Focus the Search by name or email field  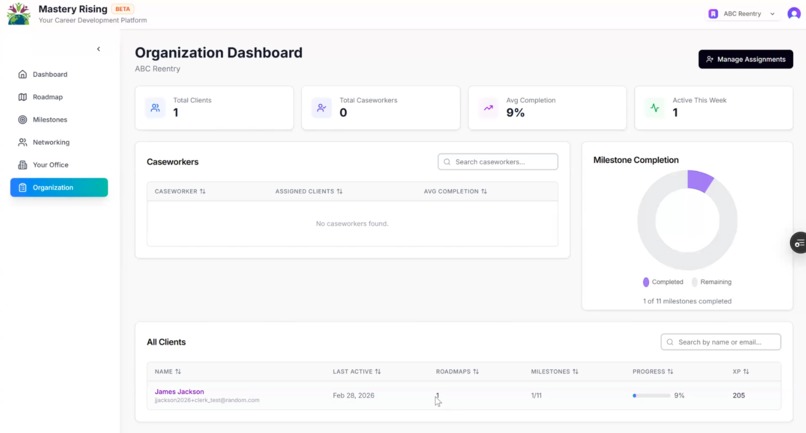(x=720, y=342)
